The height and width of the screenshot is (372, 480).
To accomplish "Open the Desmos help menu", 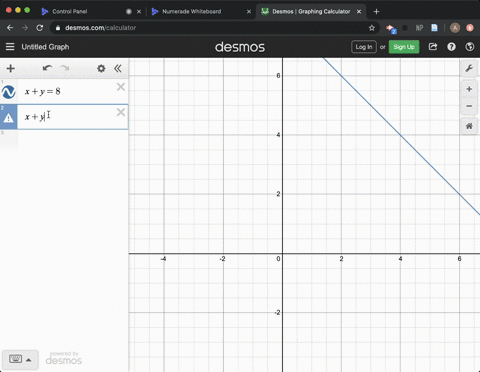I will tap(451, 47).
